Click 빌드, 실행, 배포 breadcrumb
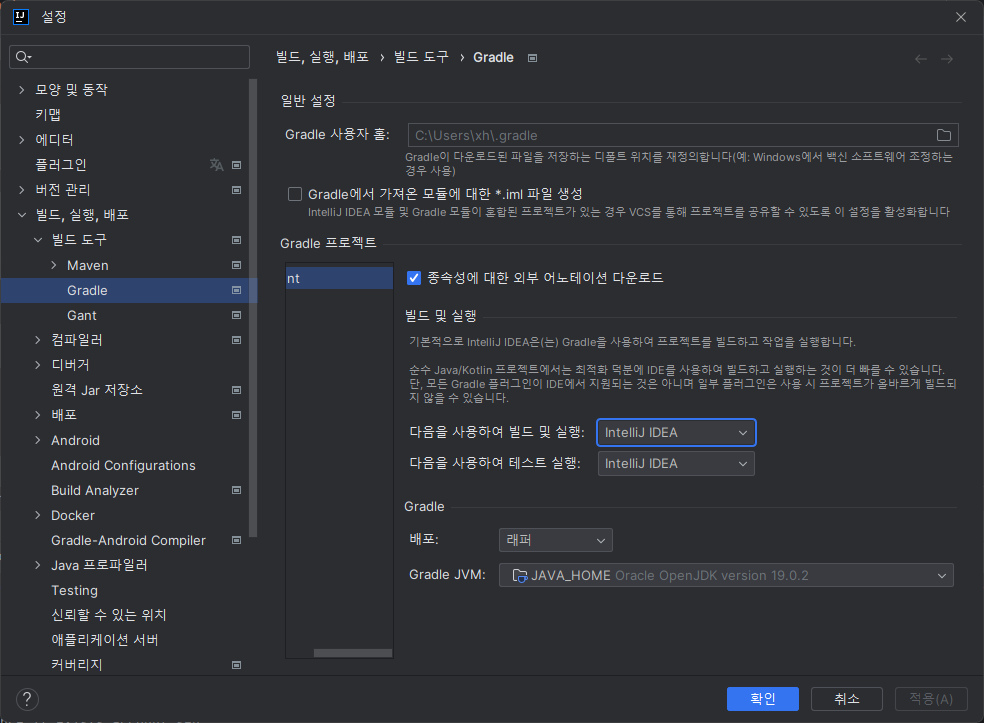 tap(323, 58)
